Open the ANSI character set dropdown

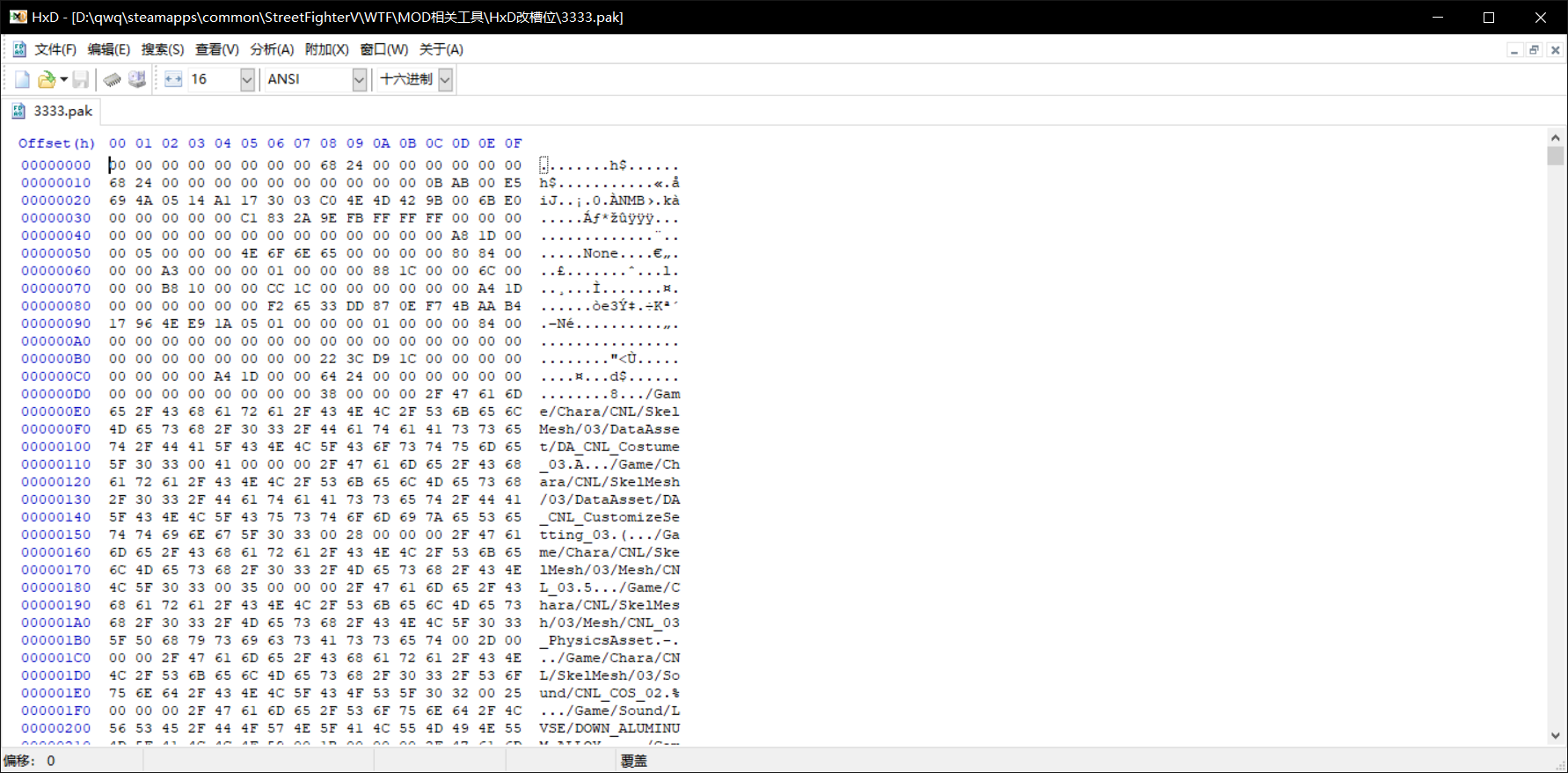(x=359, y=80)
